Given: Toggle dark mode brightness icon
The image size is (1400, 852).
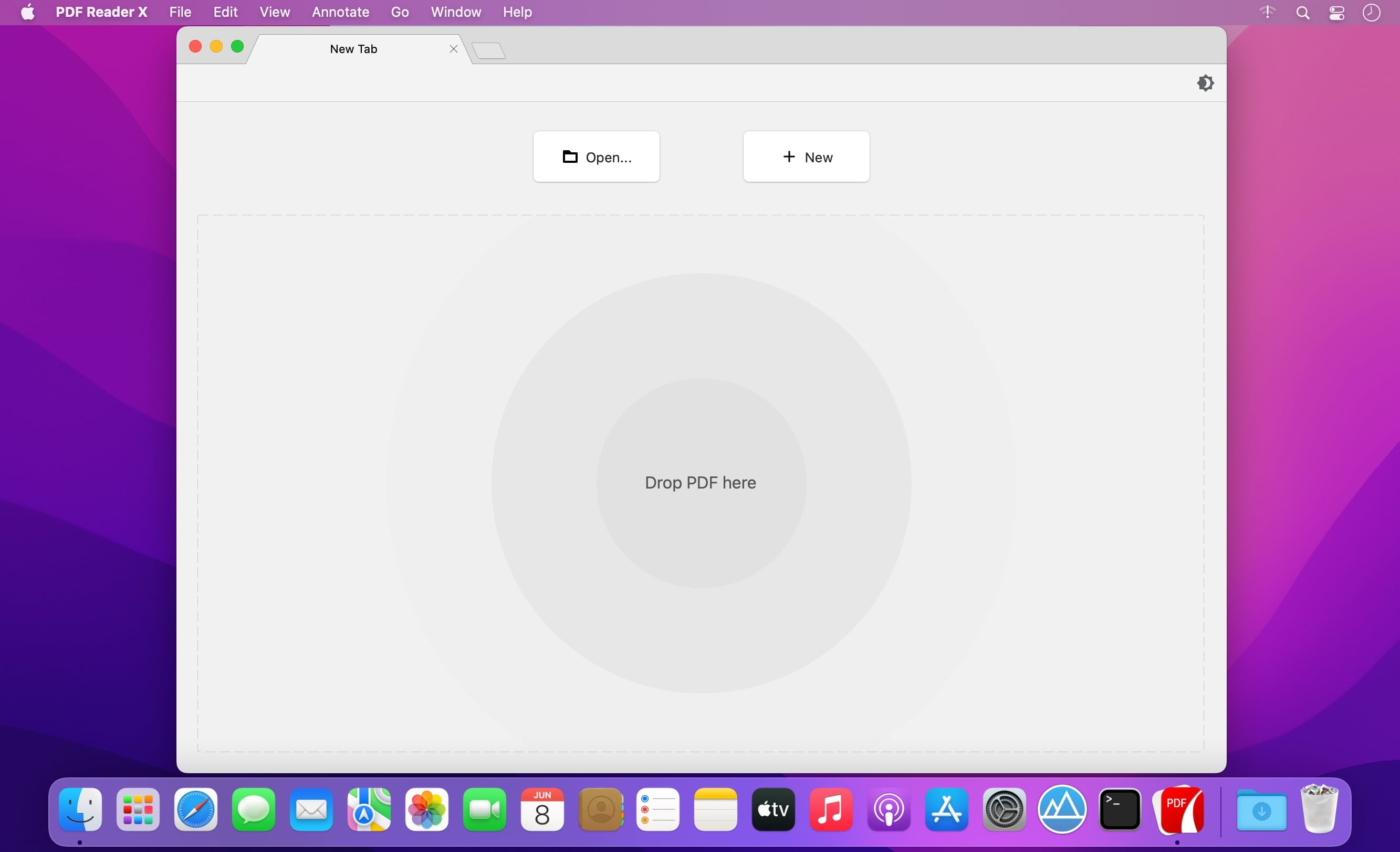Looking at the screenshot, I should pos(1205,83).
